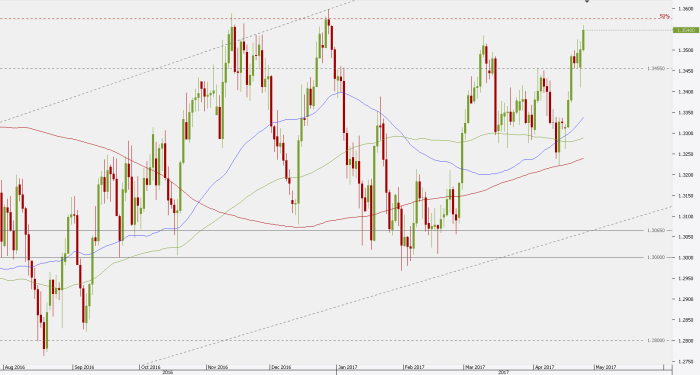The width and height of the screenshot is (700, 375).
Task: Click the Mar 2017 date label
Action: 475,367
